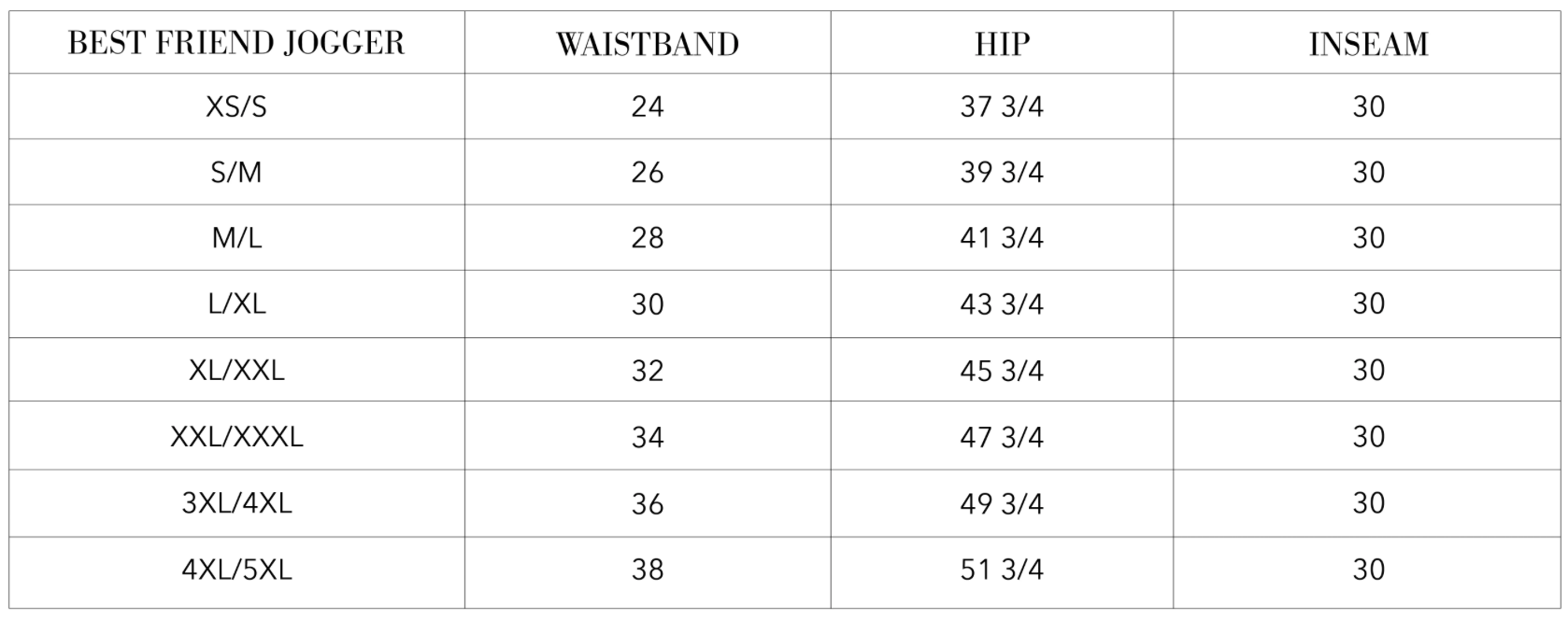Click inseam value in XS/S row

point(1369,106)
